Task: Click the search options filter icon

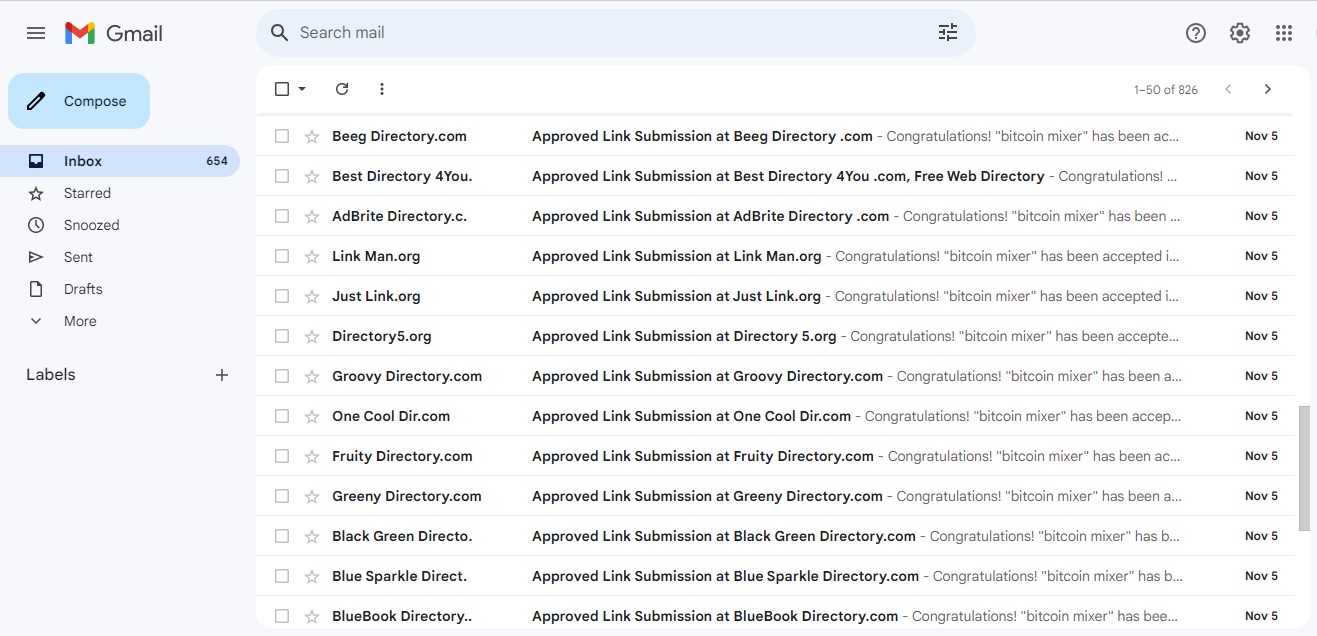Action: click(x=948, y=33)
